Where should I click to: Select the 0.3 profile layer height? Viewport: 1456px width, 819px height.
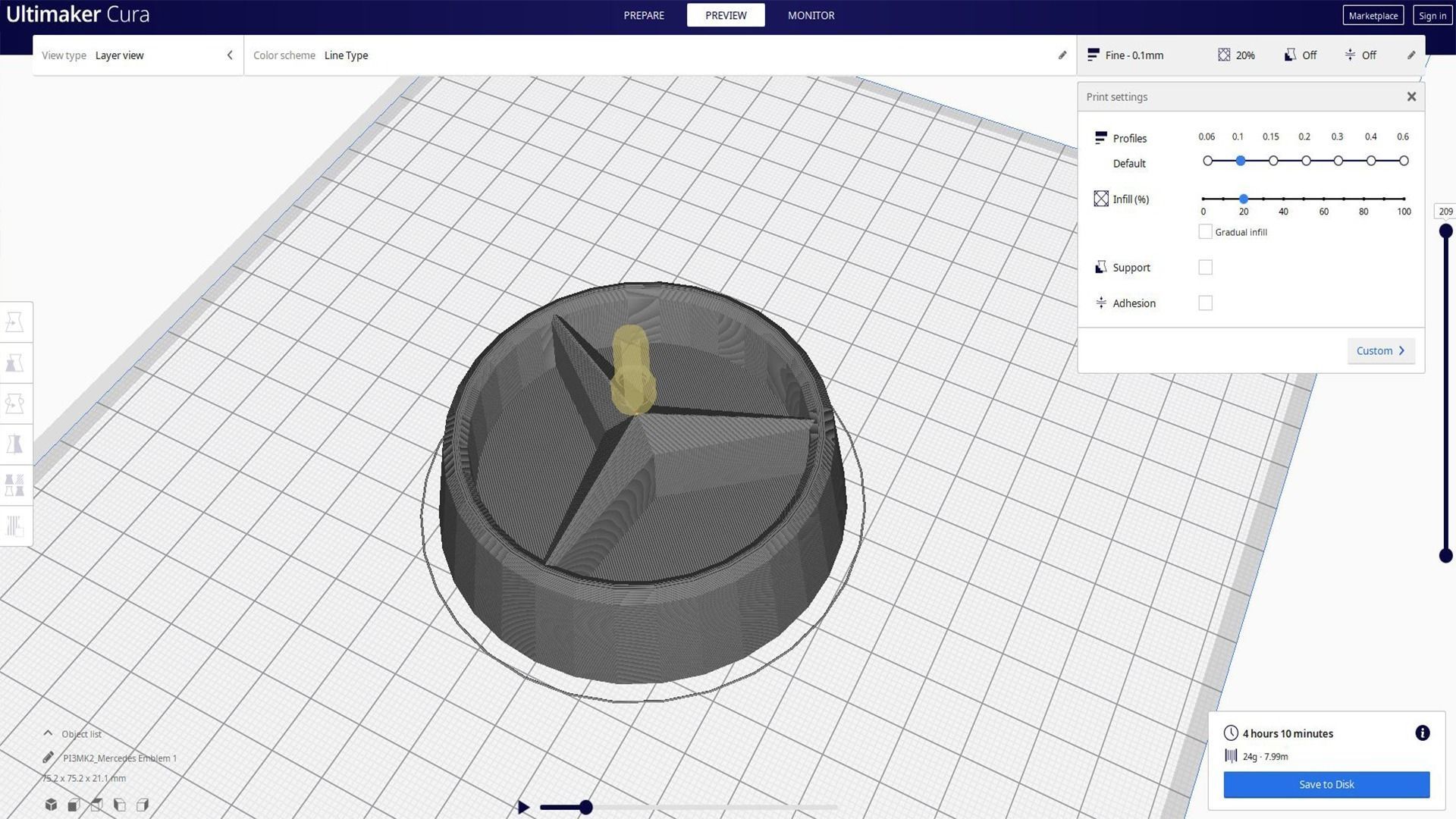(1338, 161)
